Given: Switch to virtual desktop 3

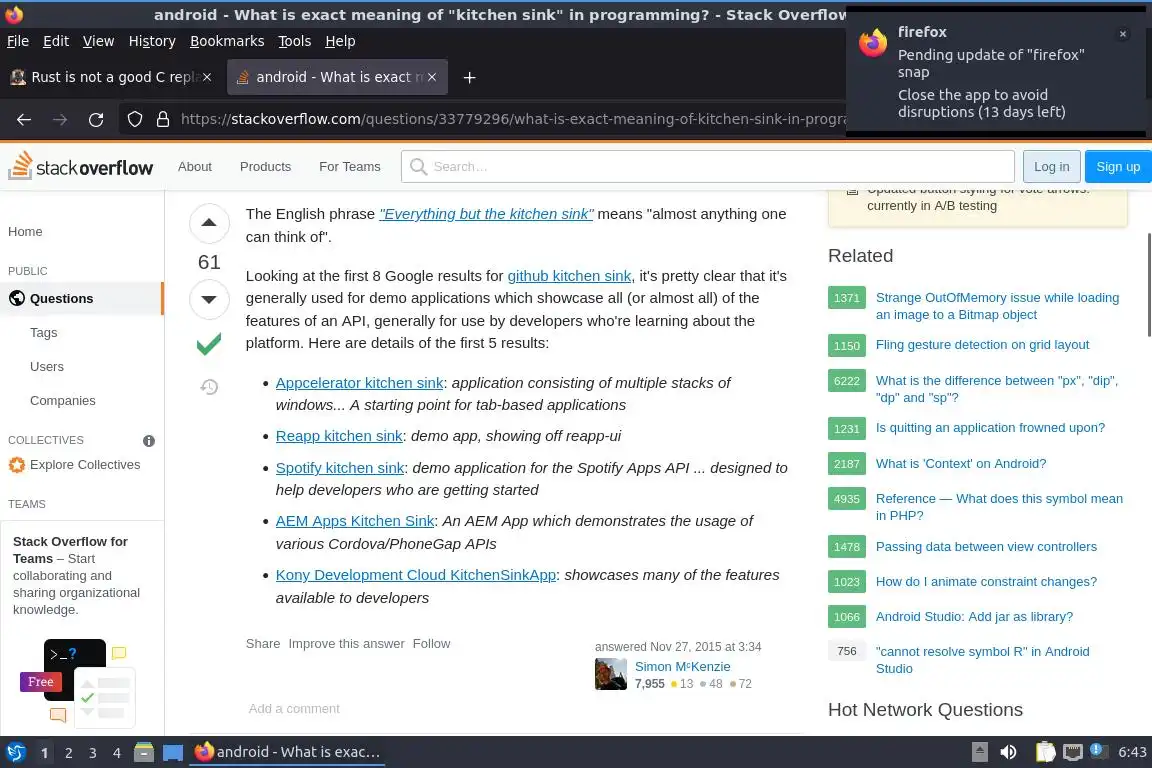Looking at the screenshot, I should tap(93, 753).
